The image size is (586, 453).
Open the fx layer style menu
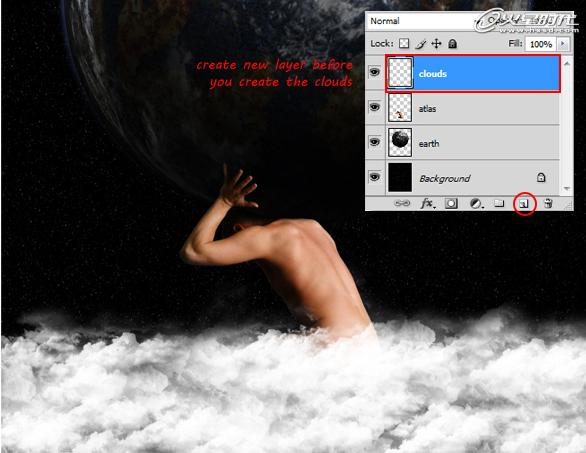click(x=427, y=204)
